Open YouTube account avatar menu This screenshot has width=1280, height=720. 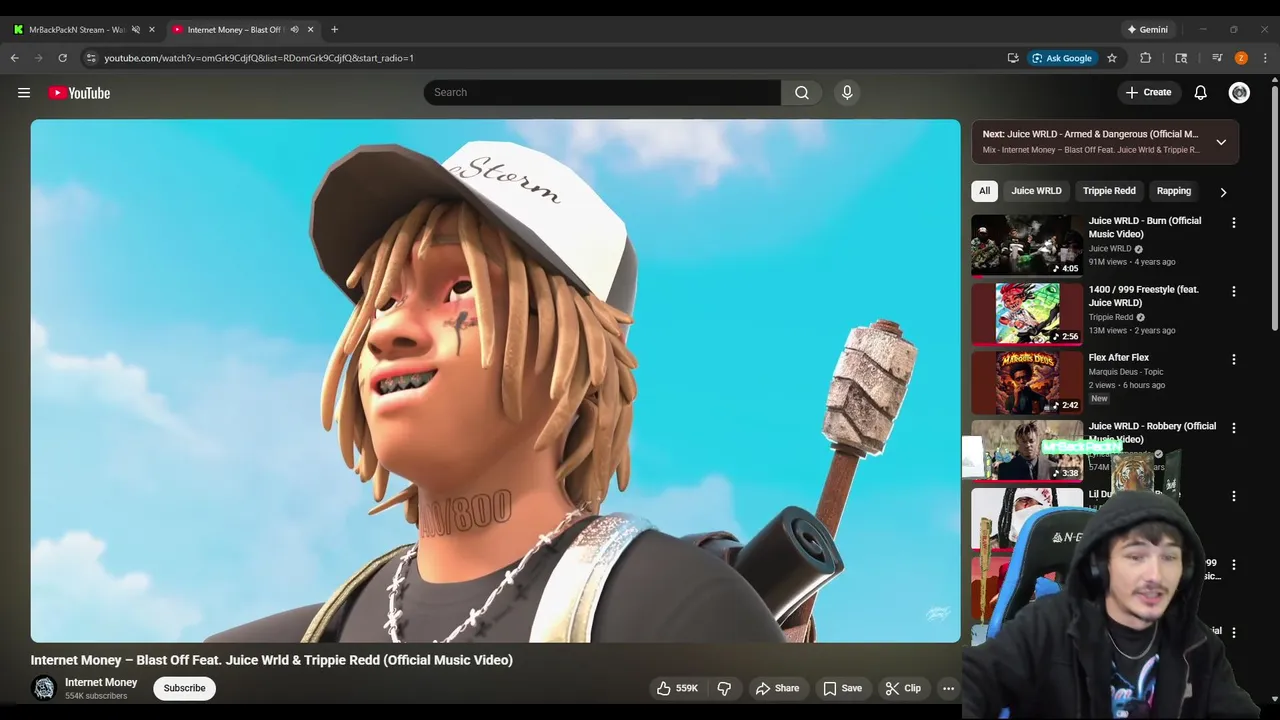click(1239, 93)
